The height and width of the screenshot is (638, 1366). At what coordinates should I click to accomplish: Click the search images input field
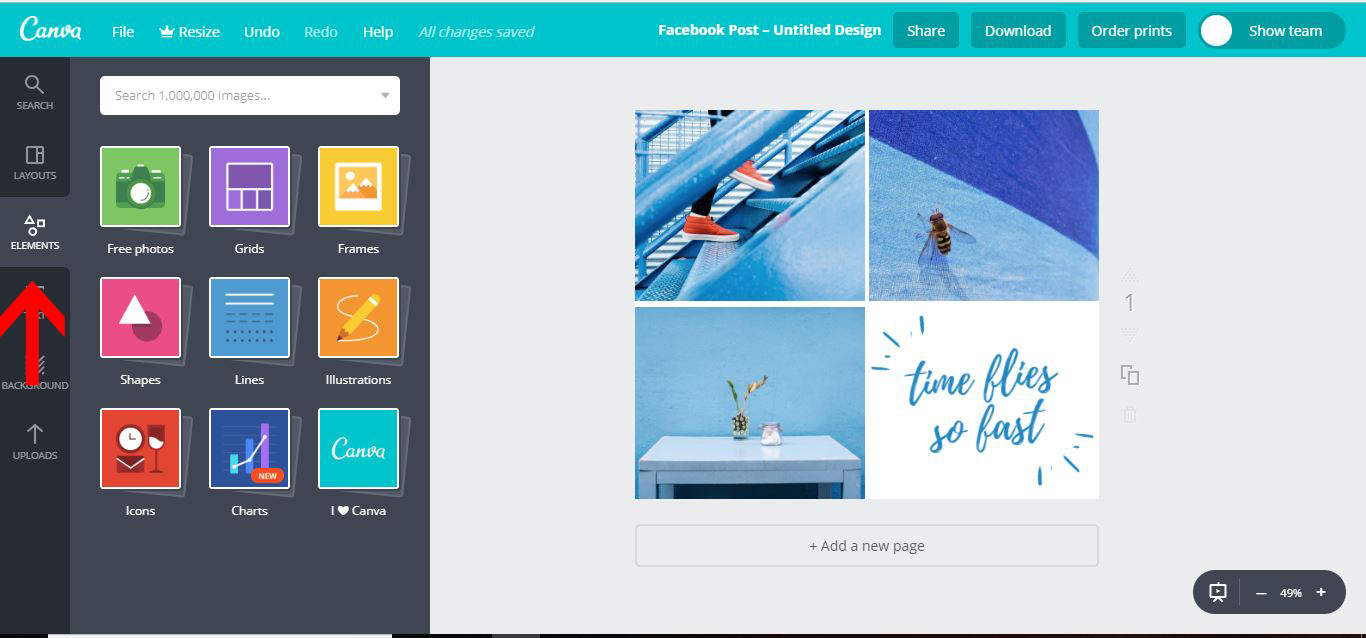tap(230, 94)
